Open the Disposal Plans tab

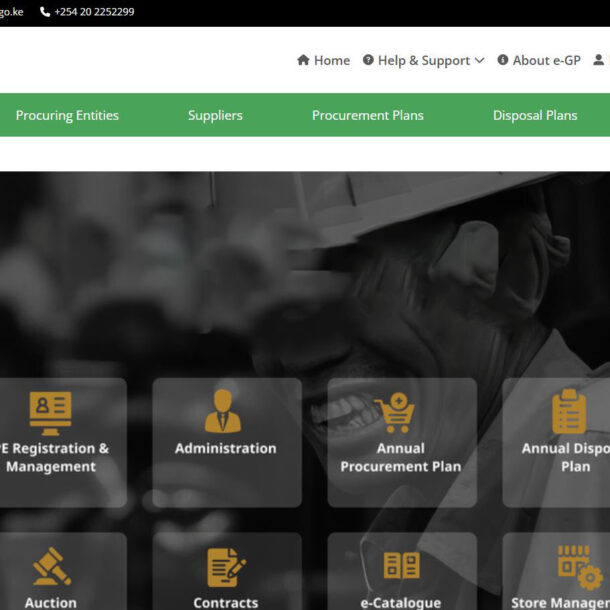coord(535,116)
